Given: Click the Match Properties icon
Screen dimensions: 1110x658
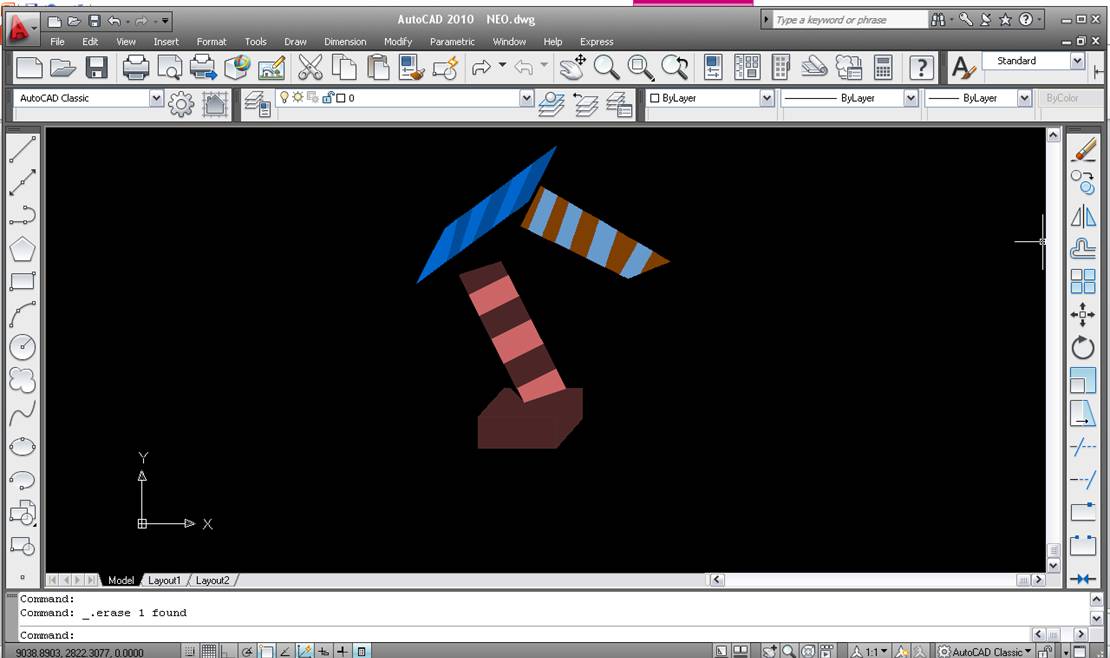Looking at the screenshot, I should [x=411, y=68].
